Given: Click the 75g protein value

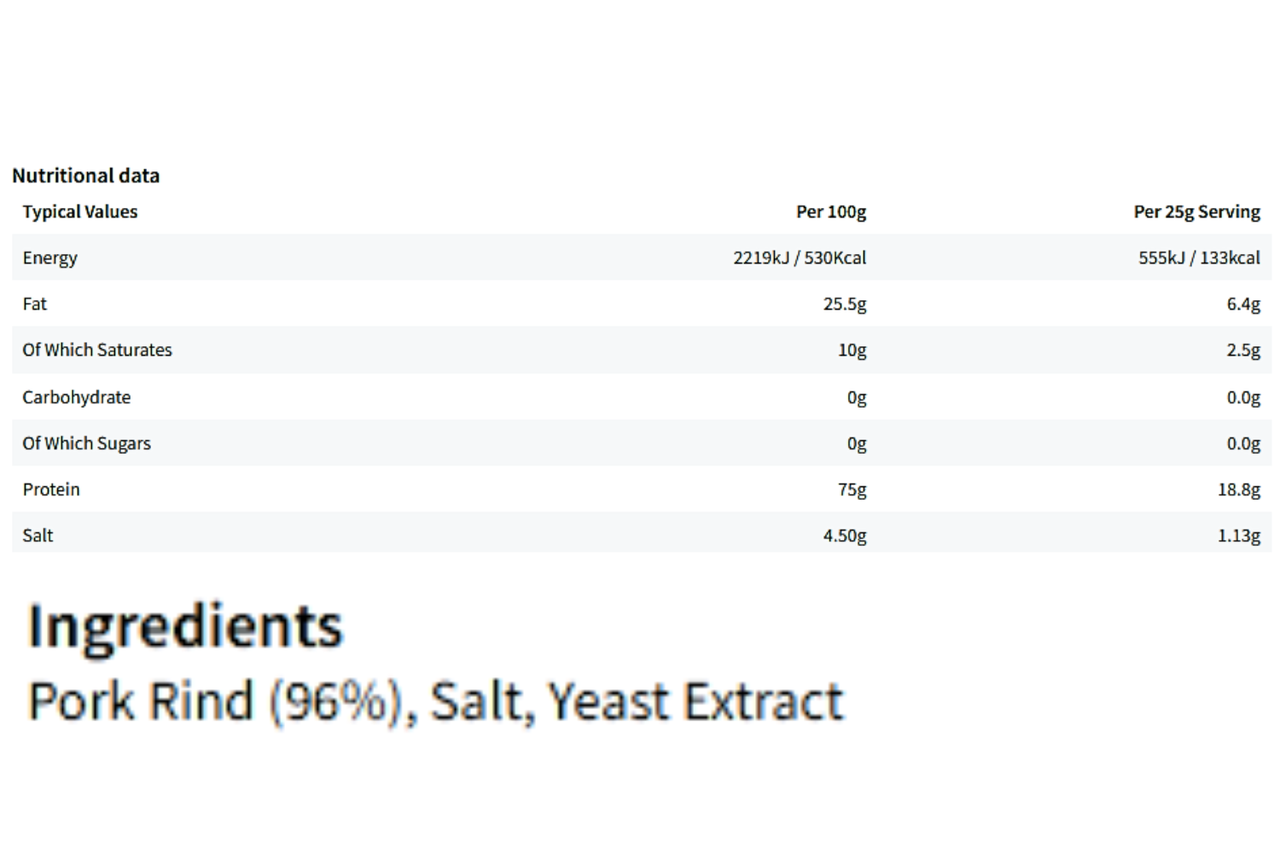Looking at the screenshot, I should [x=851, y=489].
